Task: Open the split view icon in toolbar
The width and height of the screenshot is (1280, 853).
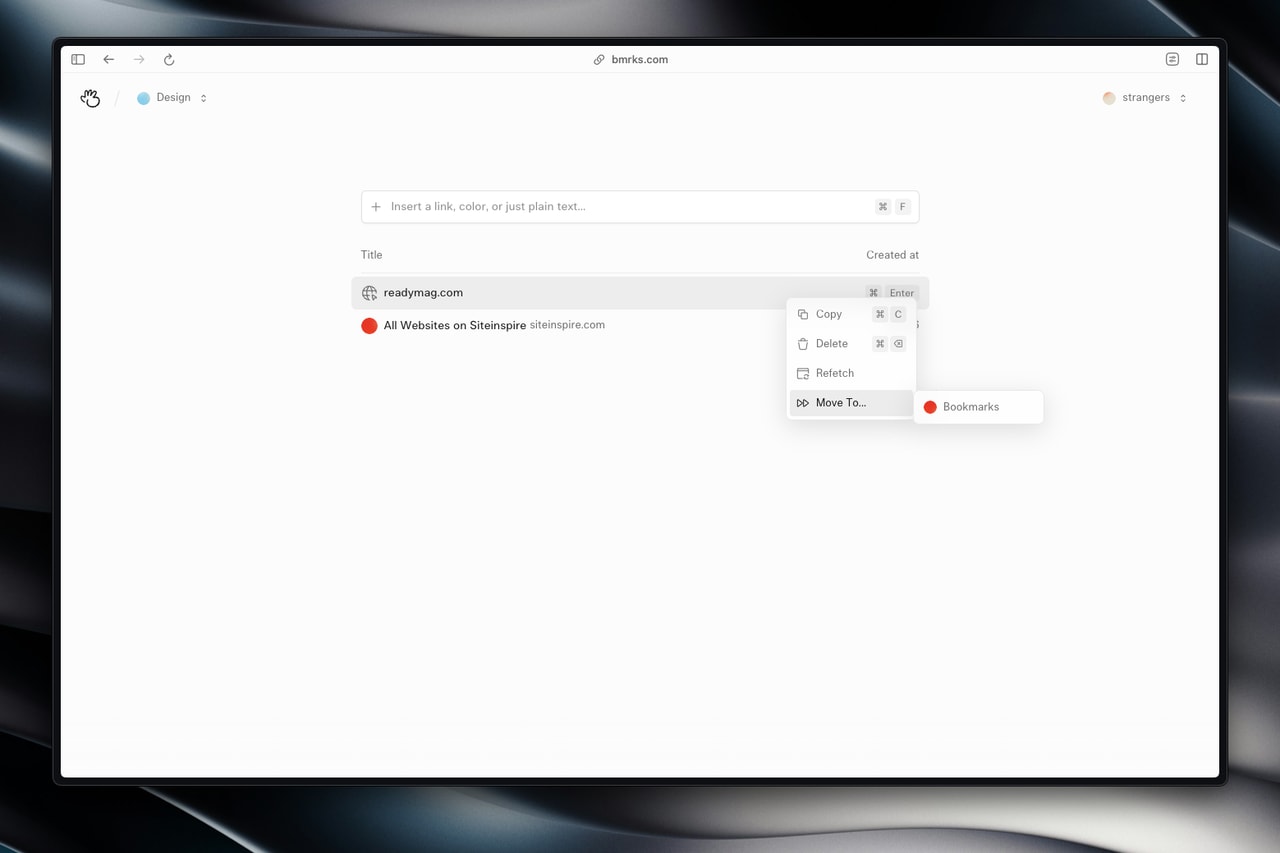Action: 1201,59
